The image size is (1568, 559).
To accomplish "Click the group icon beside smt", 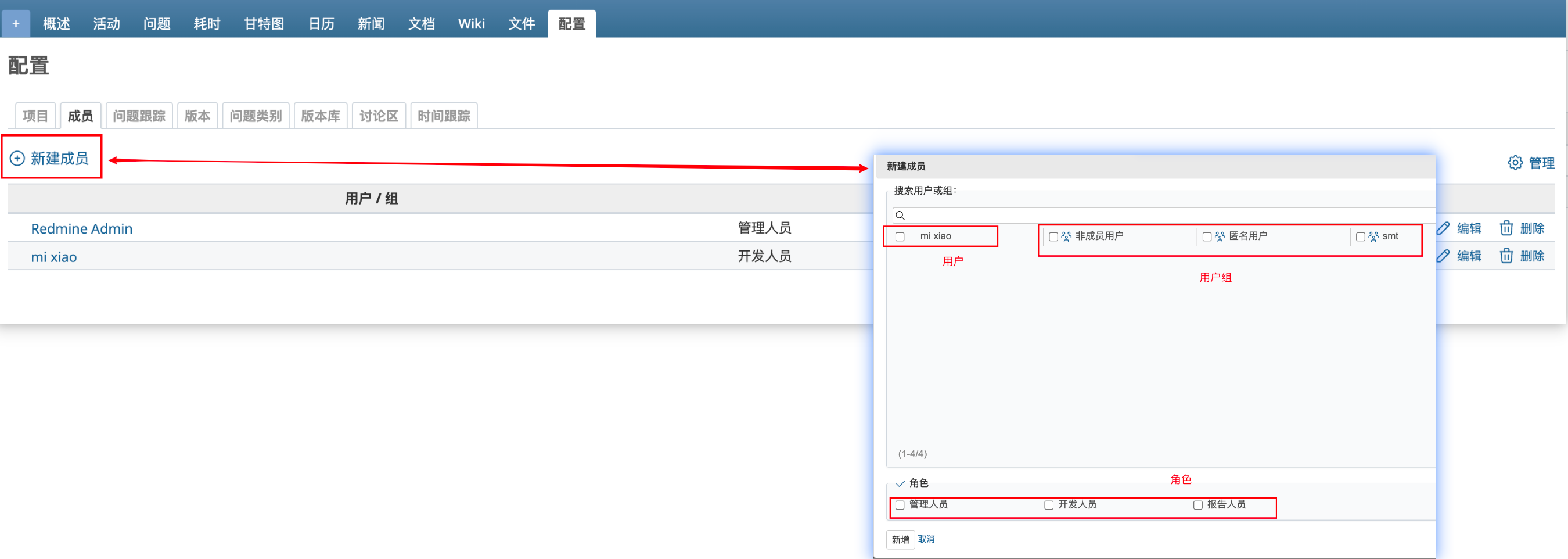I will 1373,236.
